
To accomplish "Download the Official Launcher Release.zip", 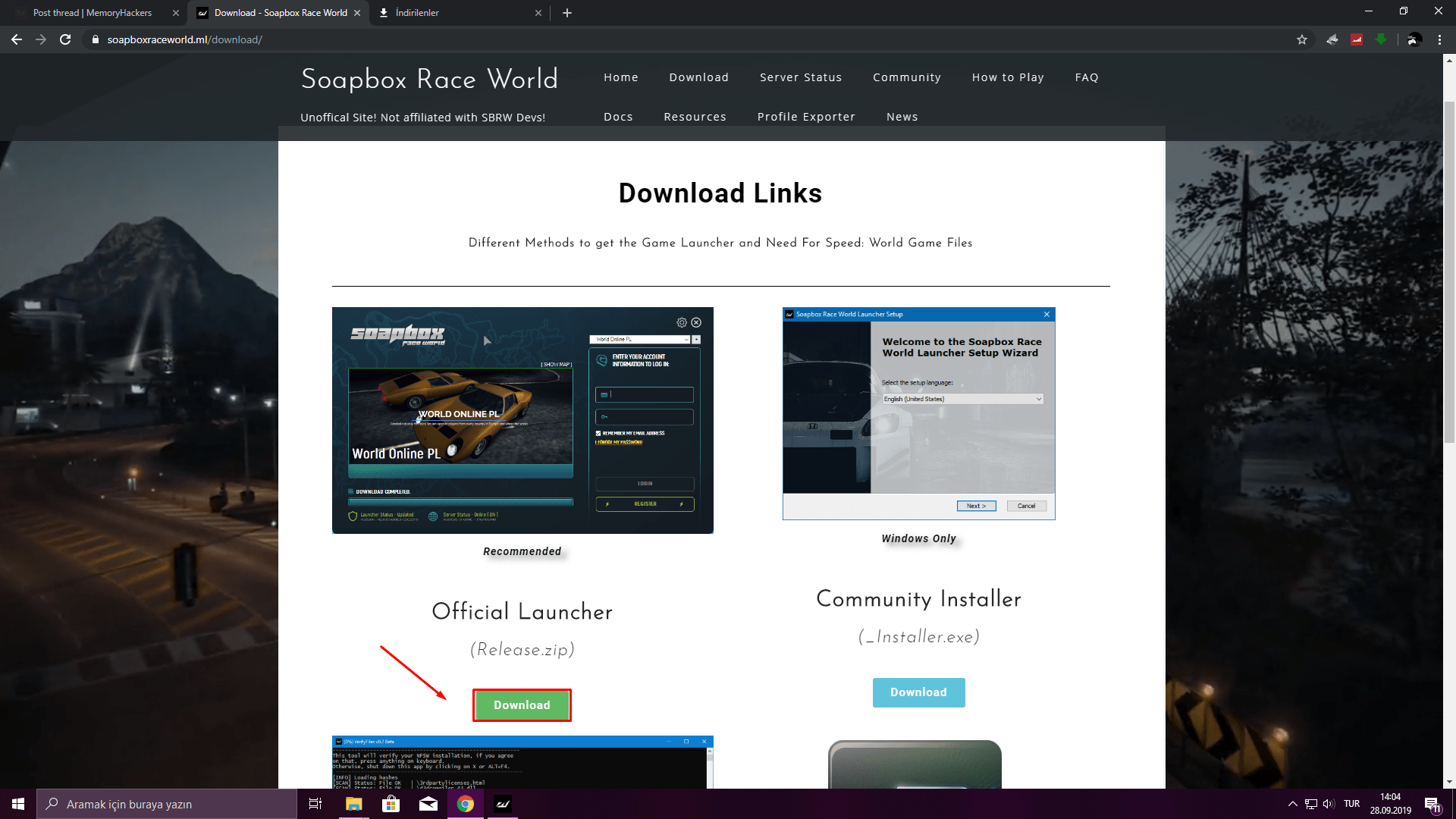I will coord(522,705).
